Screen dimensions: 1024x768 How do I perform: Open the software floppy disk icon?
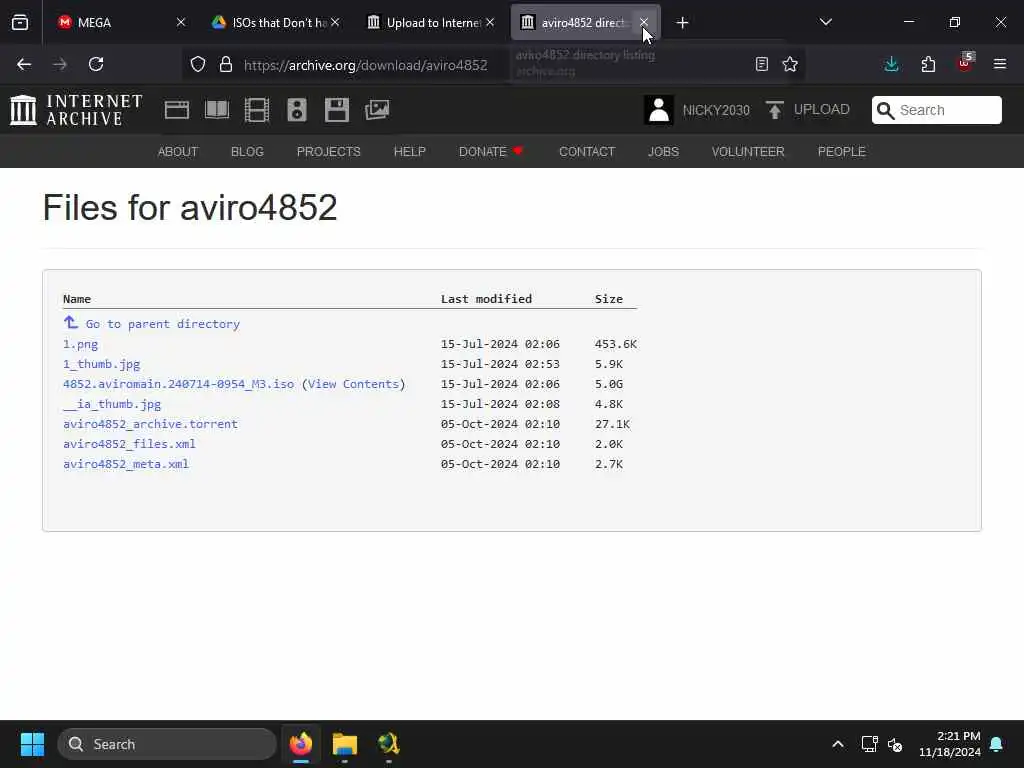click(x=337, y=110)
